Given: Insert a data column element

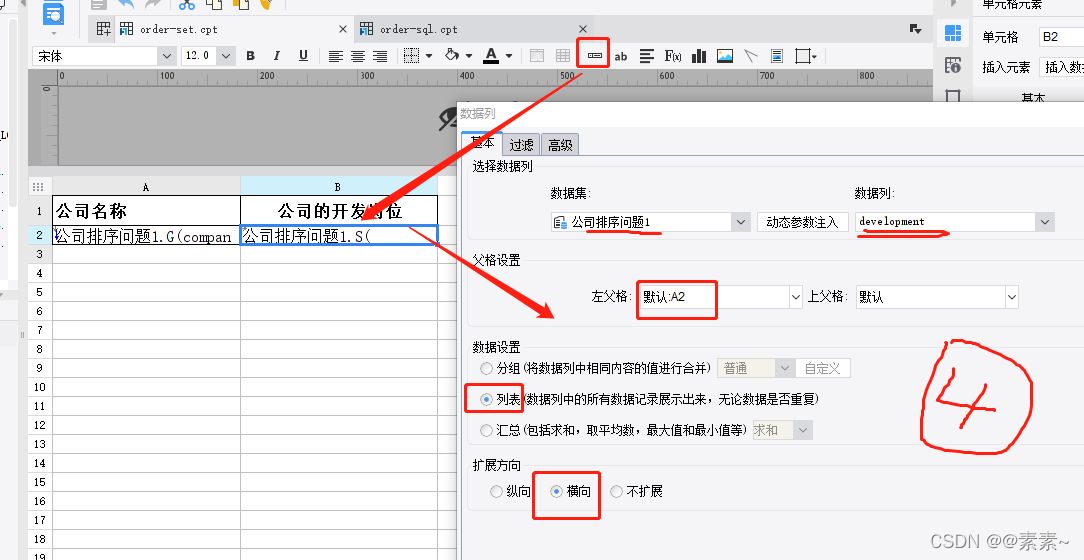Looking at the screenshot, I should tap(595, 55).
